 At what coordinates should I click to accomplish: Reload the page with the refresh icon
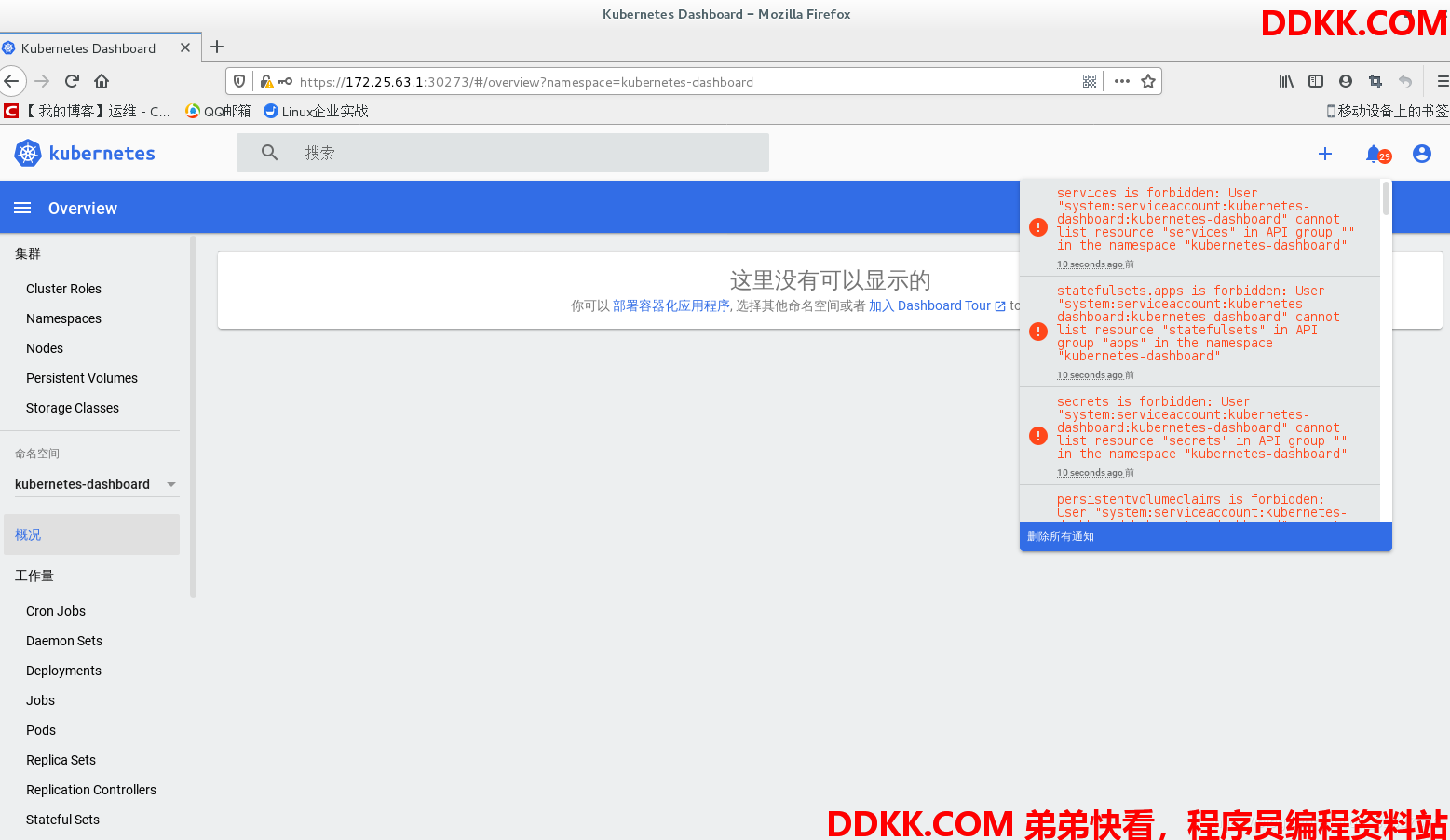click(x=72, y=81)
